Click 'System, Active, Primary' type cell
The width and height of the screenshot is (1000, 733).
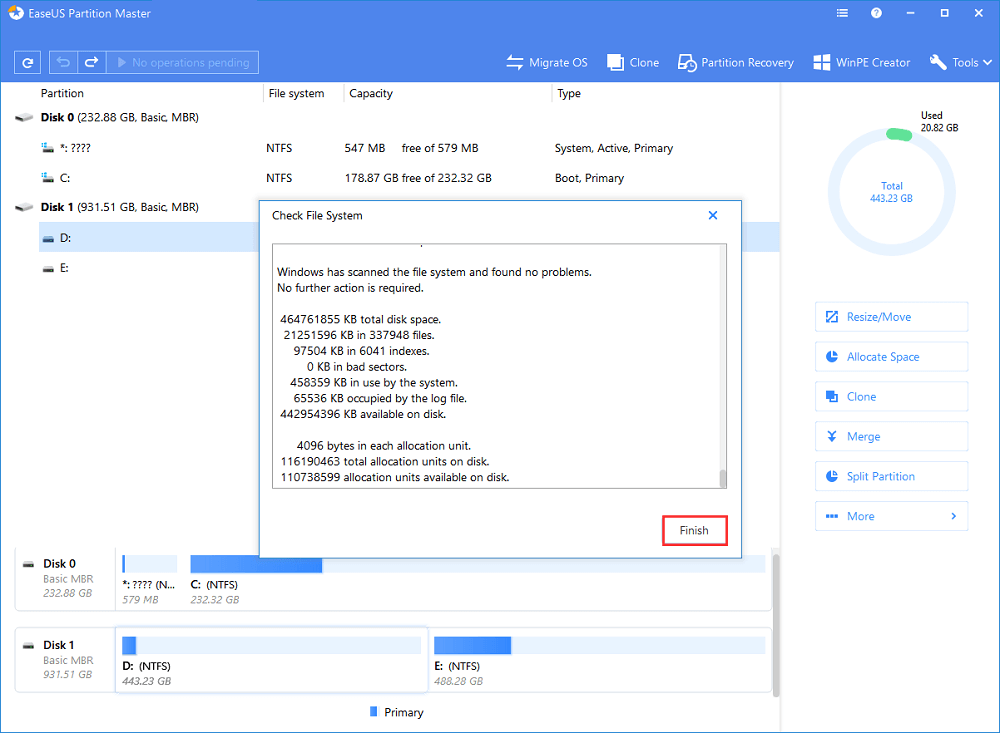pyautogui.click(x=614, y=148)
